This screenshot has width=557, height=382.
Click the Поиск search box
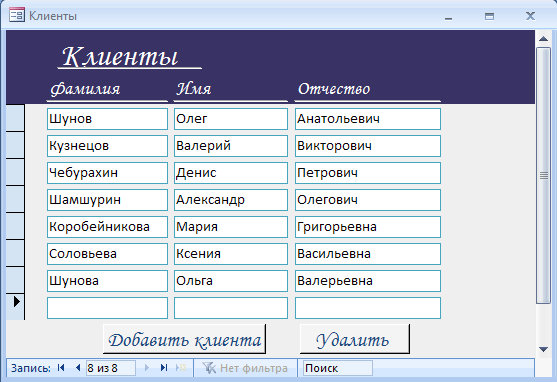click(337, 368)
